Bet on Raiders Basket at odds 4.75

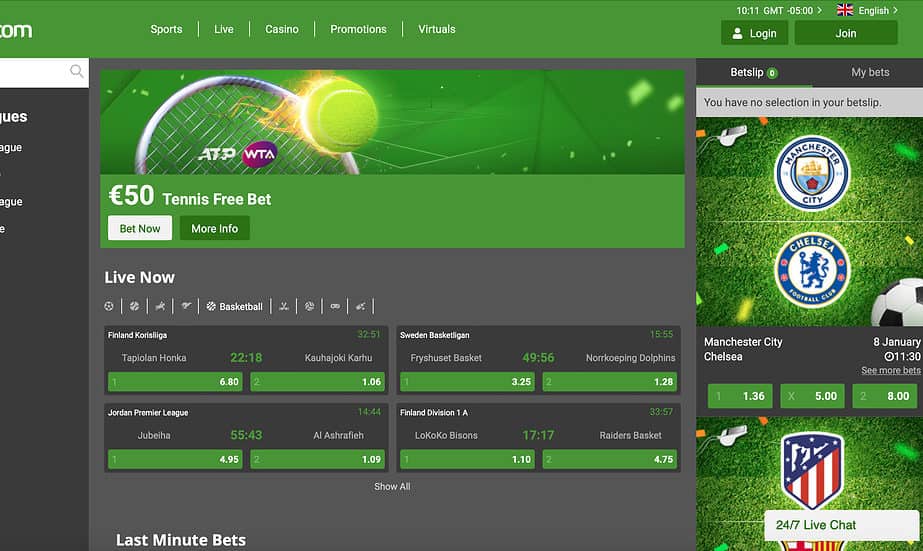point(610,459)
